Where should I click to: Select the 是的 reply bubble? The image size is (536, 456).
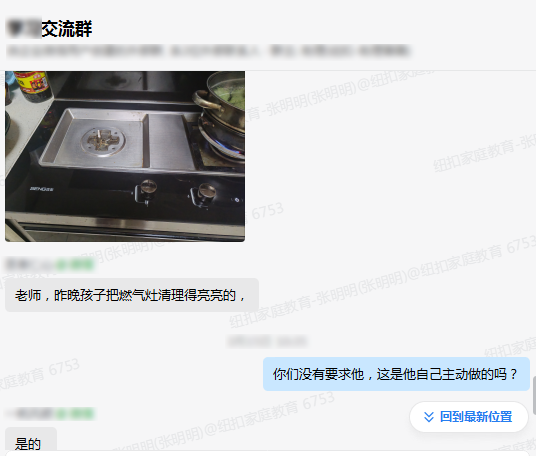point(31,442)
